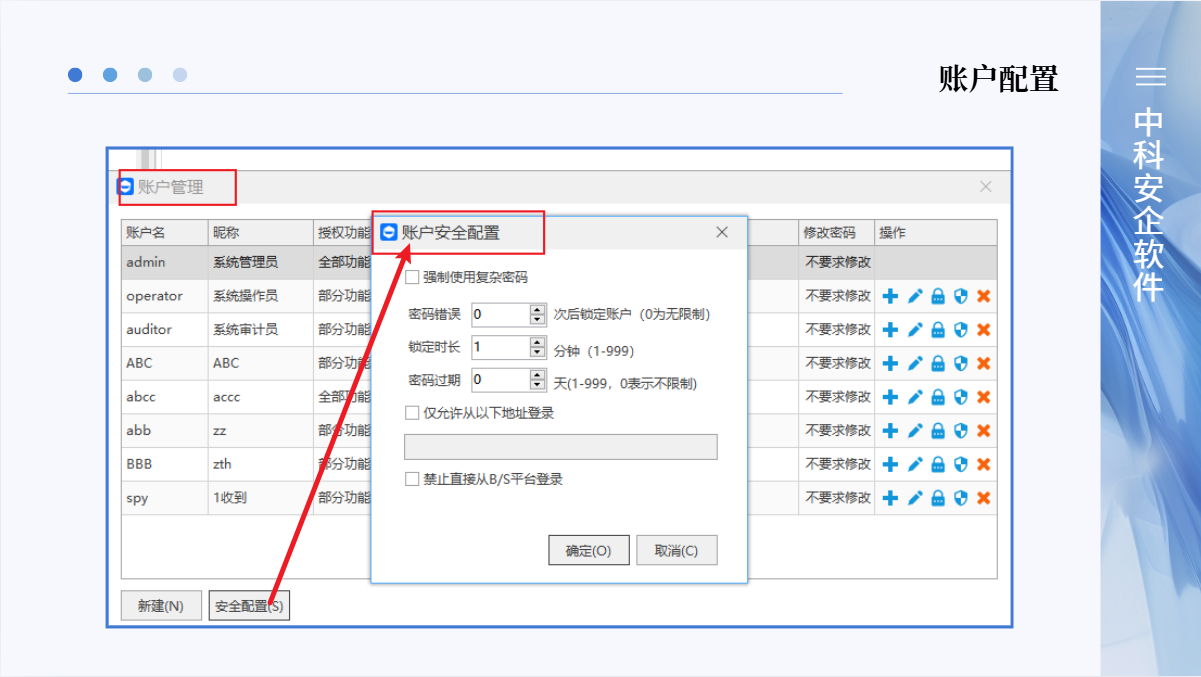Confirm settings with 确定(O) button
This screenshot has width=1201, height=677.
point(588,551)
